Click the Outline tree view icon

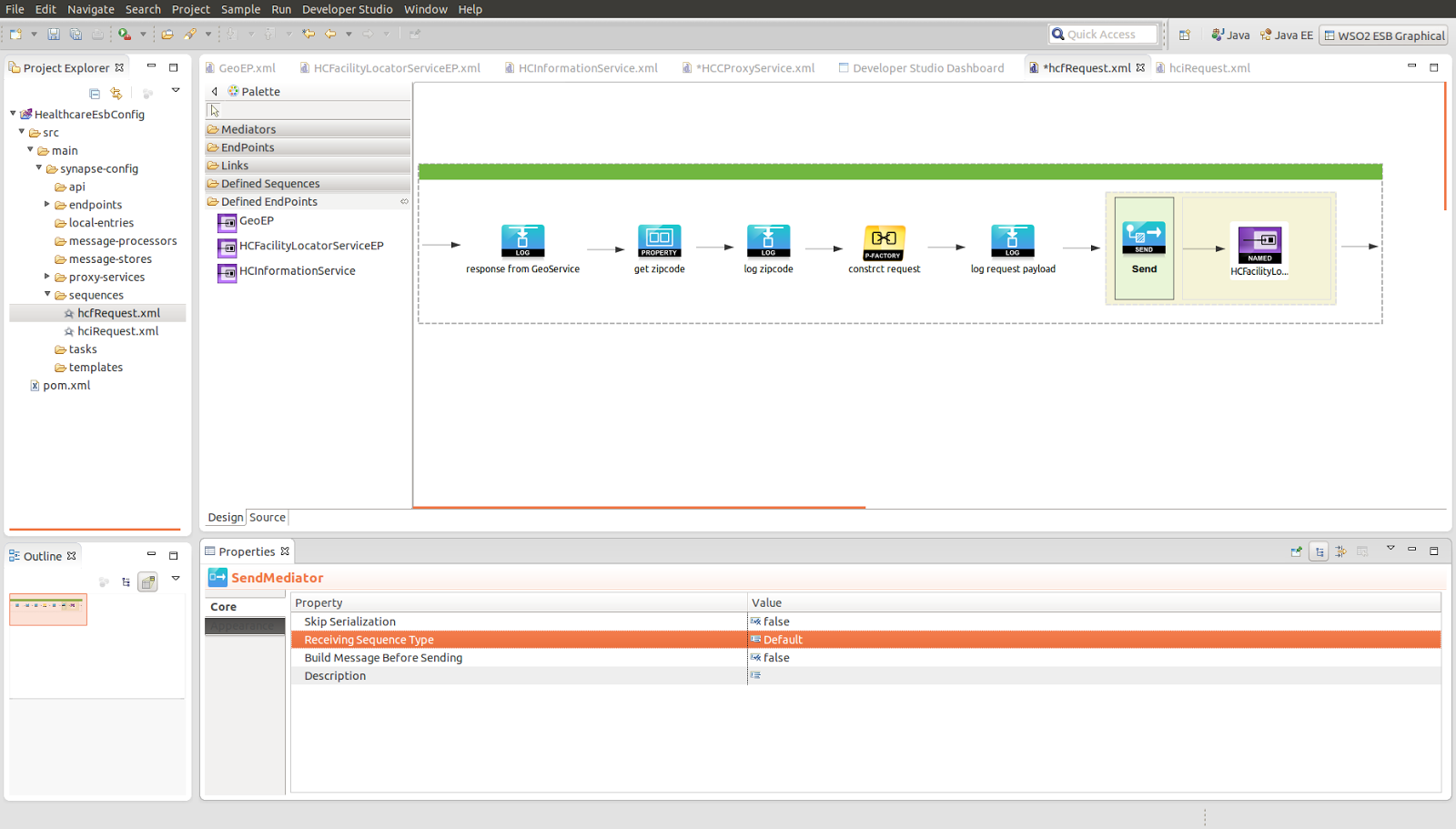coord(126,582)
